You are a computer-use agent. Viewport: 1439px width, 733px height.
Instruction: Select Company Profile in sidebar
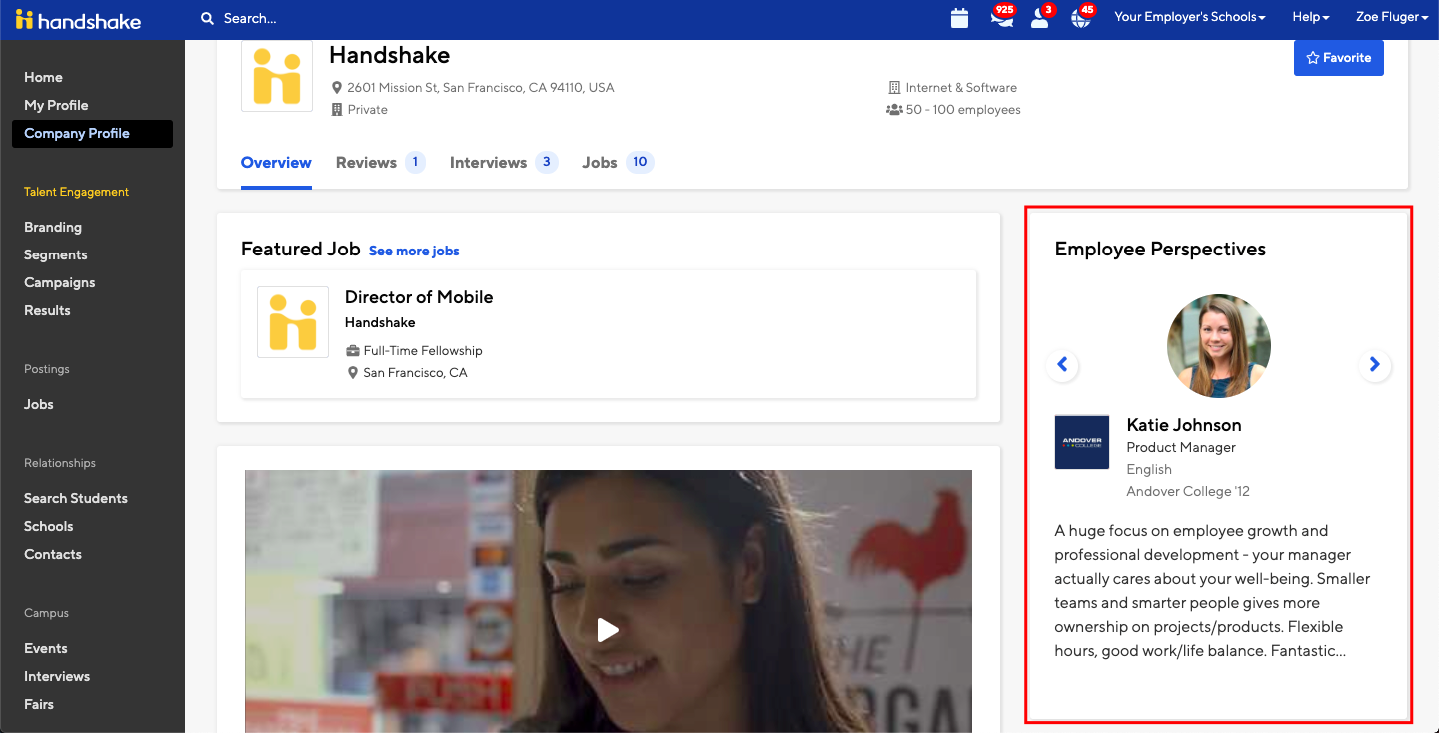[92, 133]
